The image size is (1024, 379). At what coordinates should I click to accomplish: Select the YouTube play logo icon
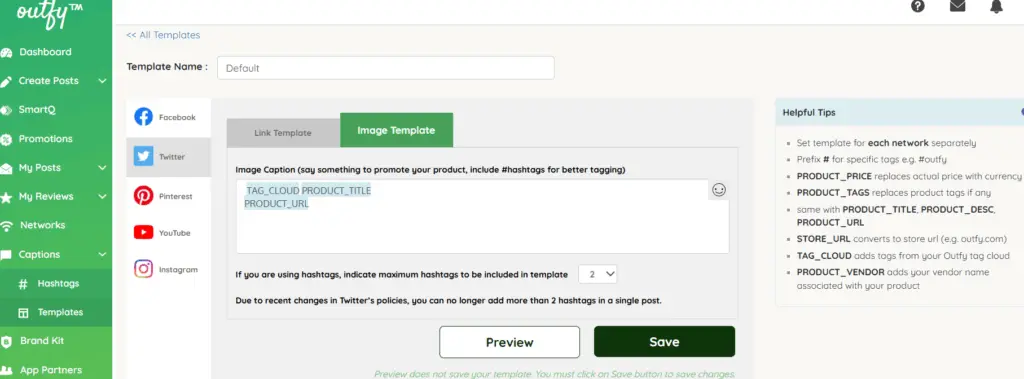[x=144, y=232]
